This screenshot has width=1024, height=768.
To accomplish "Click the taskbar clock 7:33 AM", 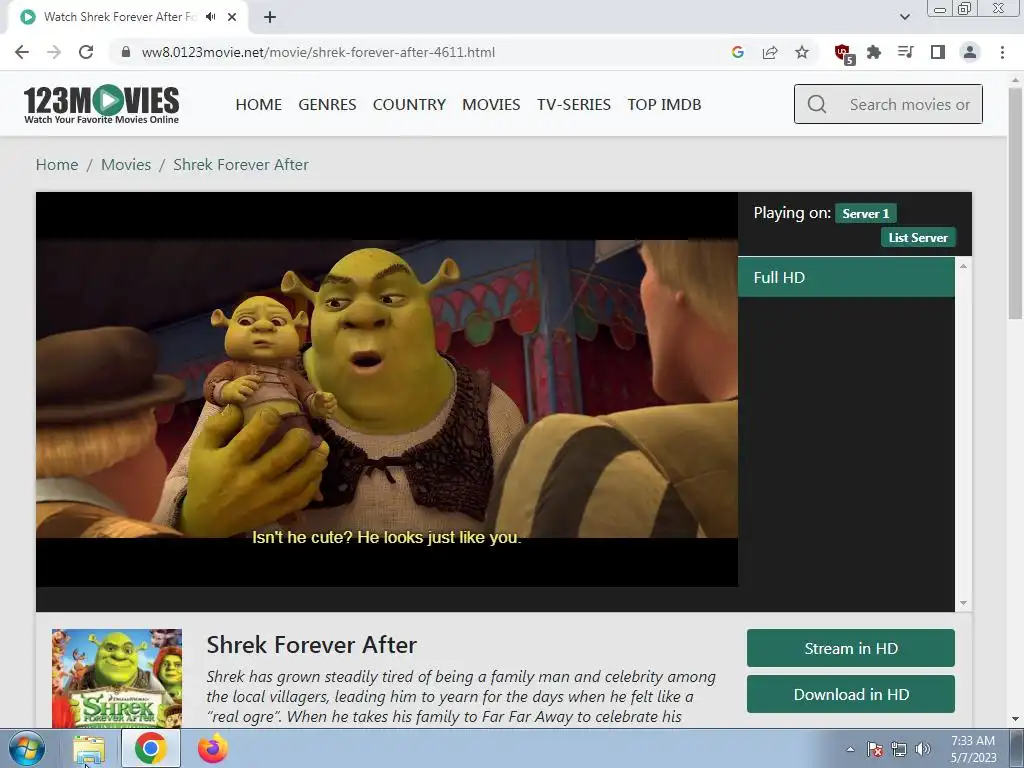I will point(973,741).
